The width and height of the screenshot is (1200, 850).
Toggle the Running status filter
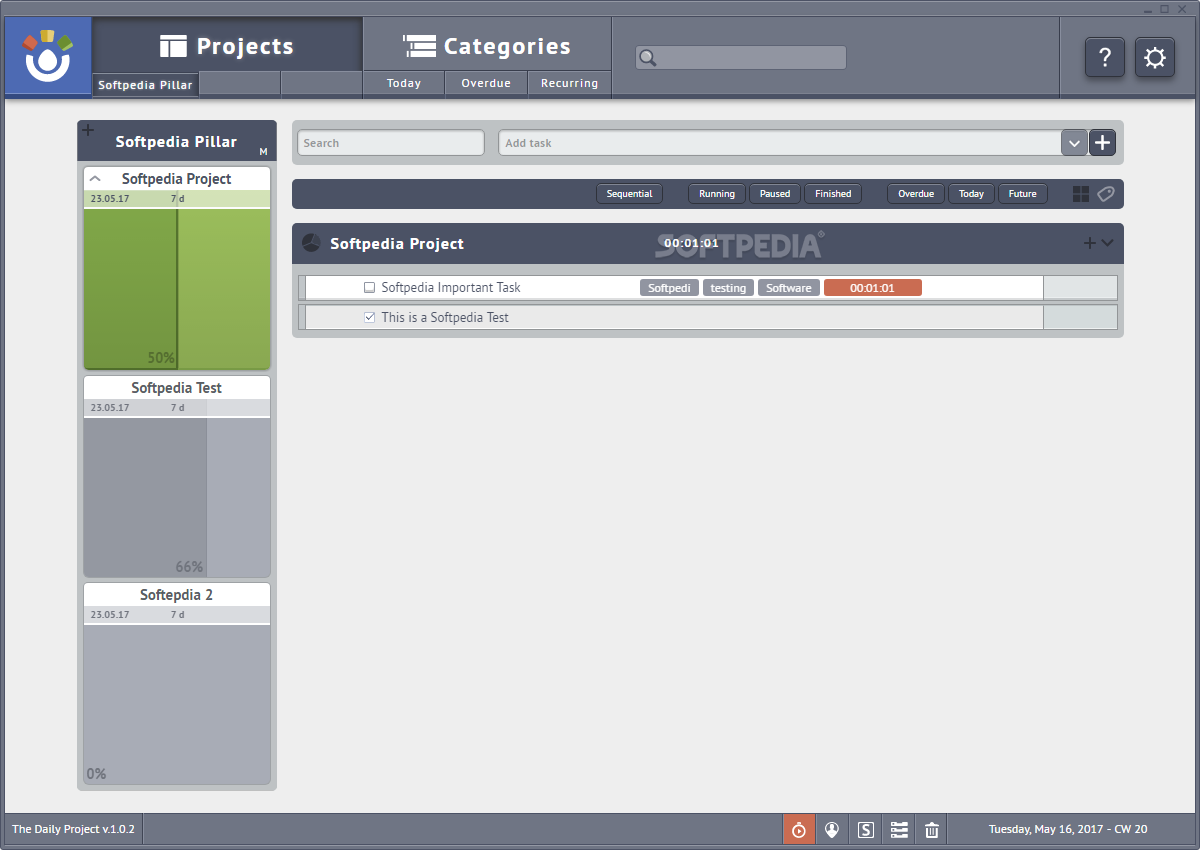[x=717, y=194]
